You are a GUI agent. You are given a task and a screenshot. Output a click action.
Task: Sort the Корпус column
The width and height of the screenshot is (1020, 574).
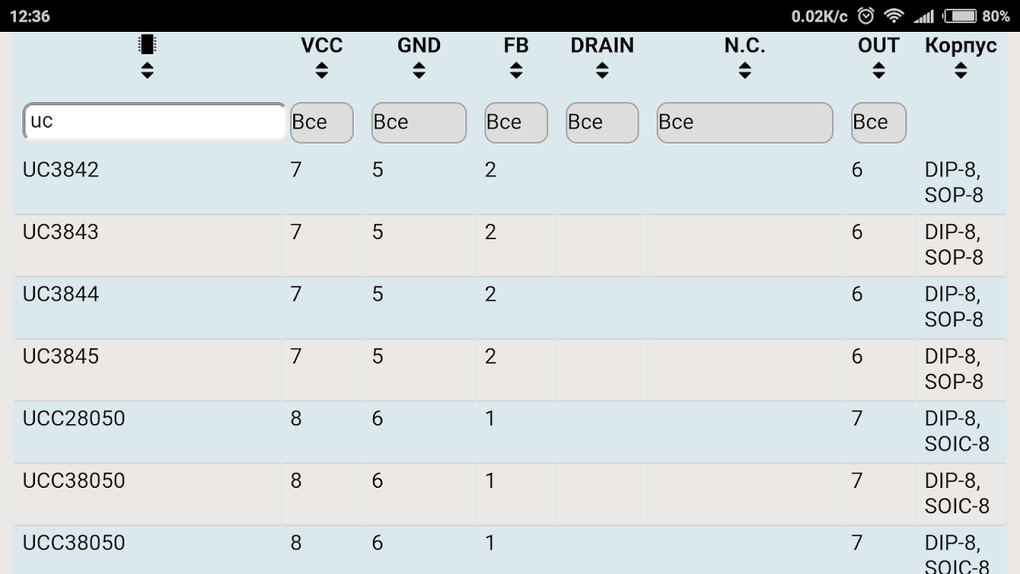pos(960,70)
